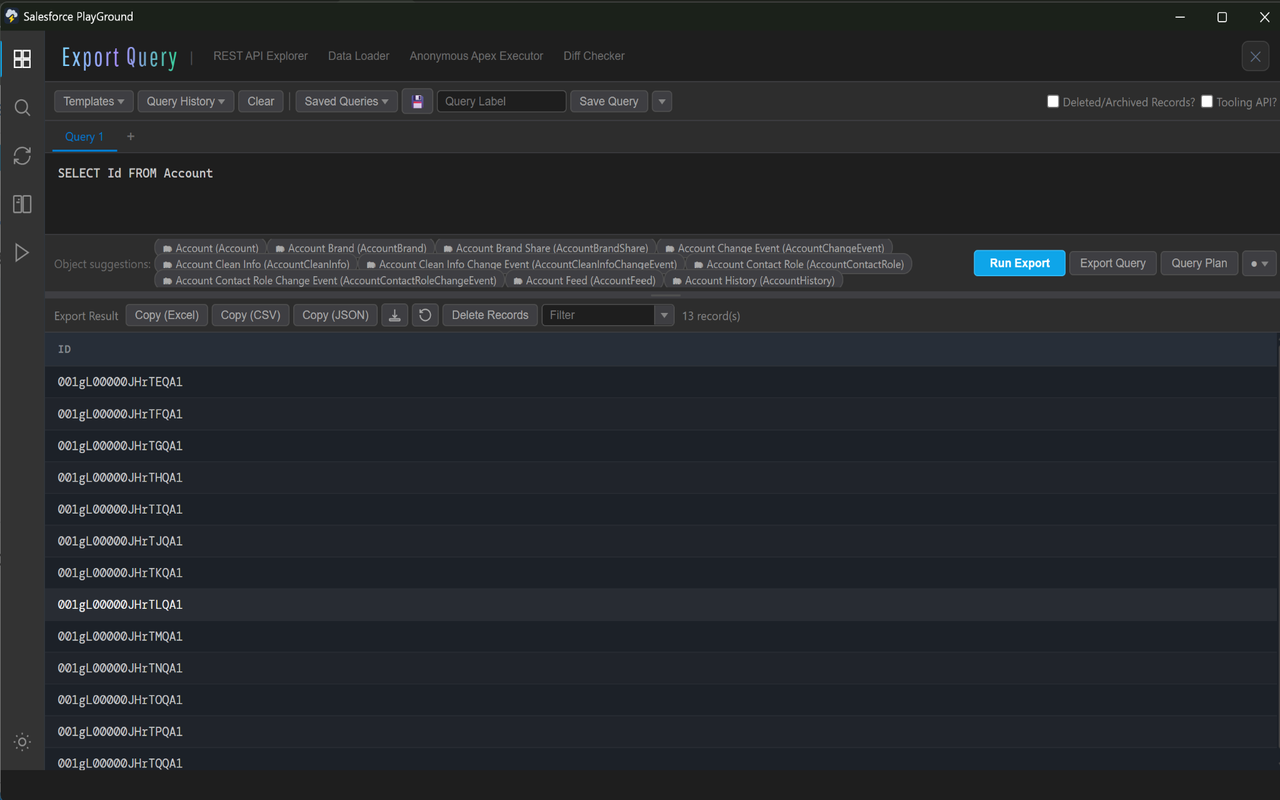This screenshot has height=800, width=1280.
Task: Expand the arrow next to Save Query
Action: click(662, 101)
